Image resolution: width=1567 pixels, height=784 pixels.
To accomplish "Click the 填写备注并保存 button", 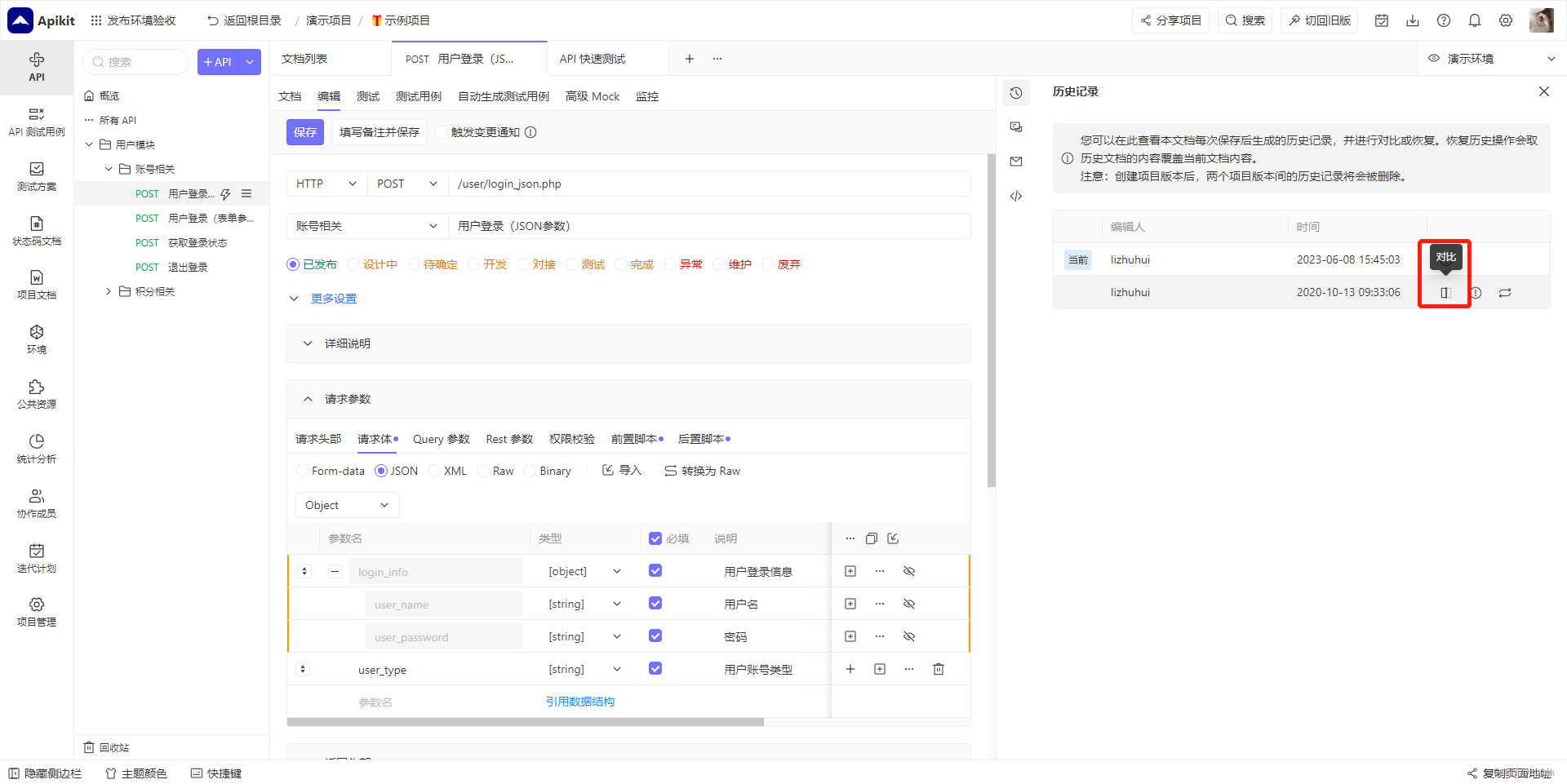I will [x=380, y=132].
